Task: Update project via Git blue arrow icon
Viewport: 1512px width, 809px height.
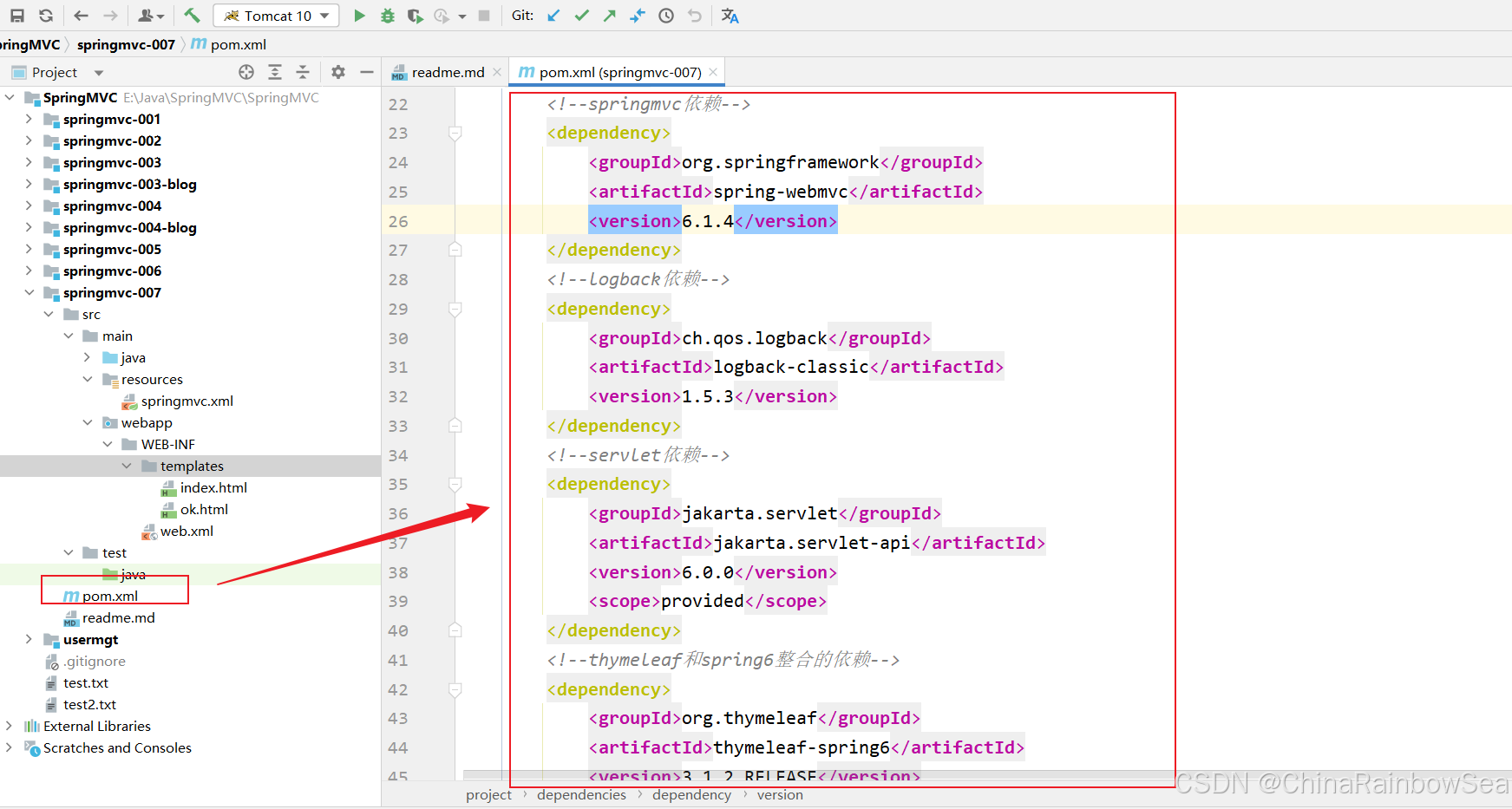Action: [553, 16]
